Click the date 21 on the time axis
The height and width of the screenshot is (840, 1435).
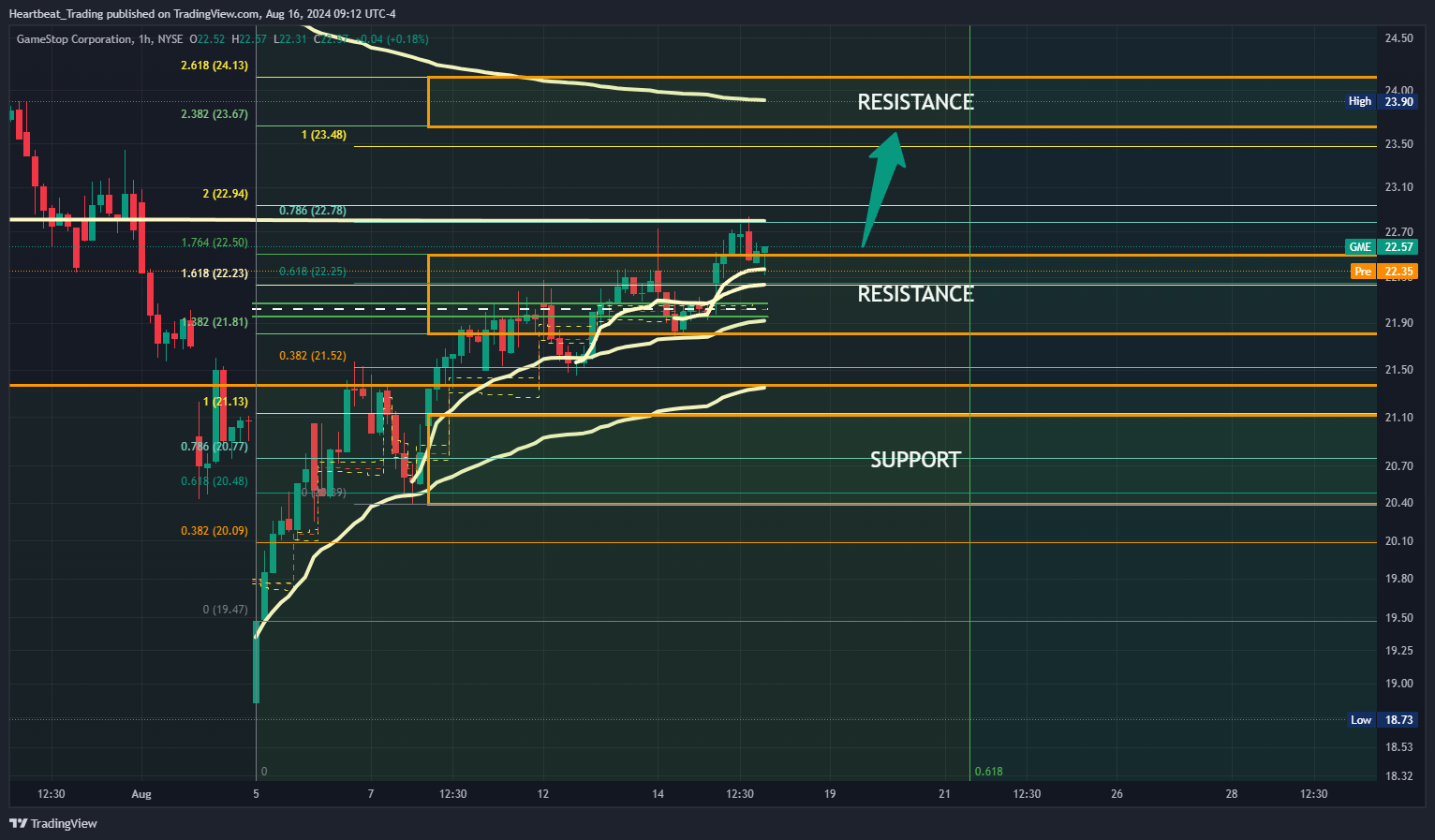point(944,794)
